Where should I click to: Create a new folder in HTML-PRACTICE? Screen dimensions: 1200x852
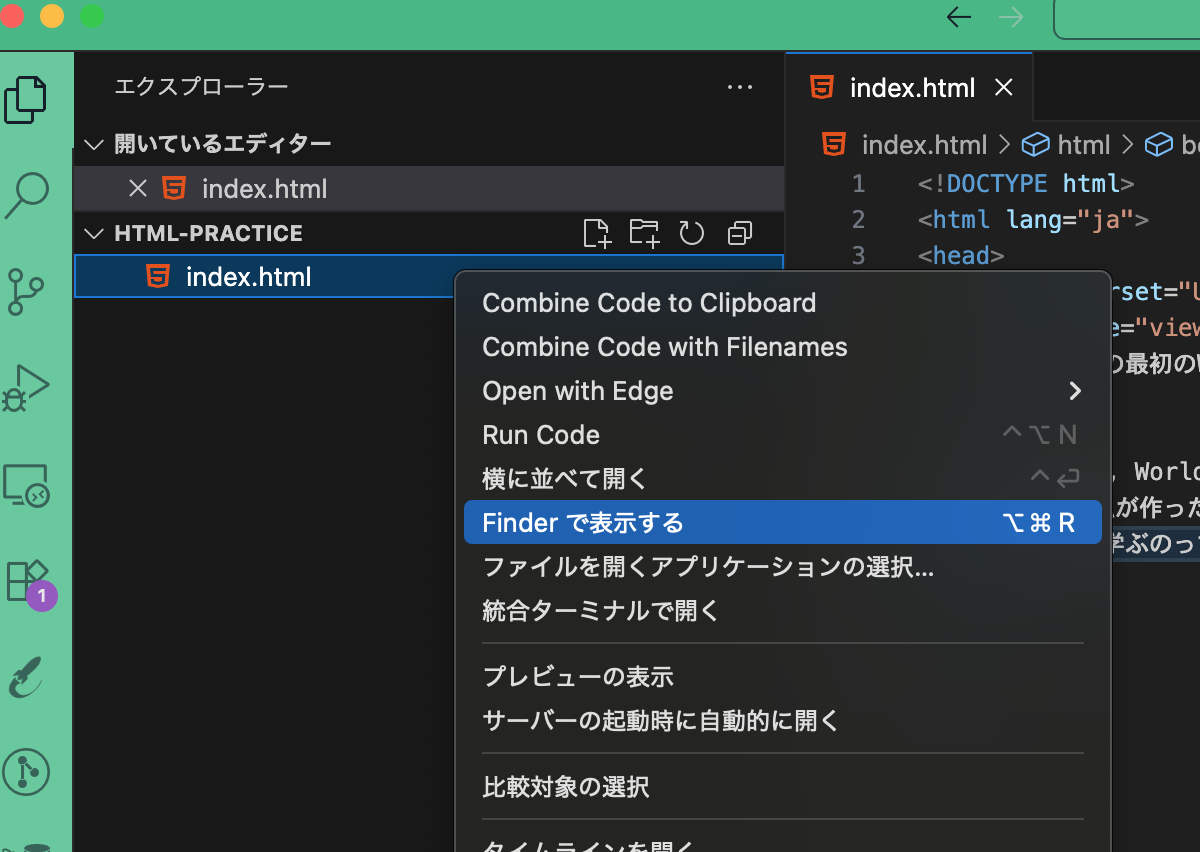(x=645, y=233)
